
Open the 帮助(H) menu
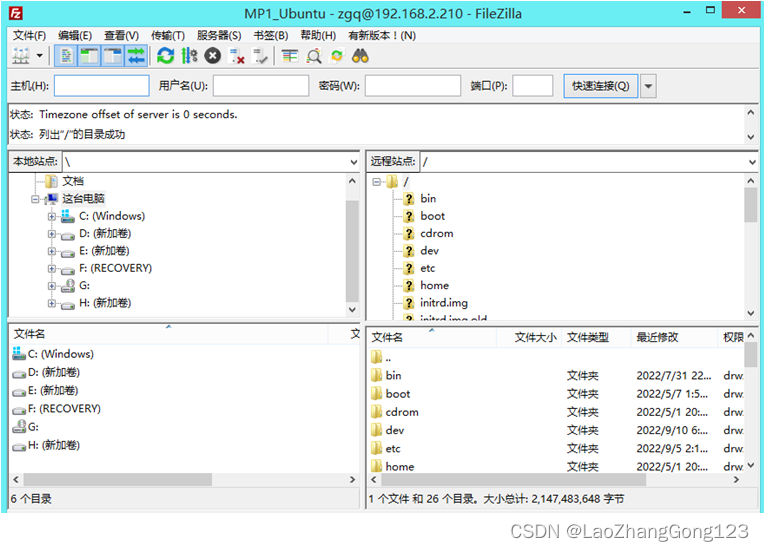tap(318, 36)
